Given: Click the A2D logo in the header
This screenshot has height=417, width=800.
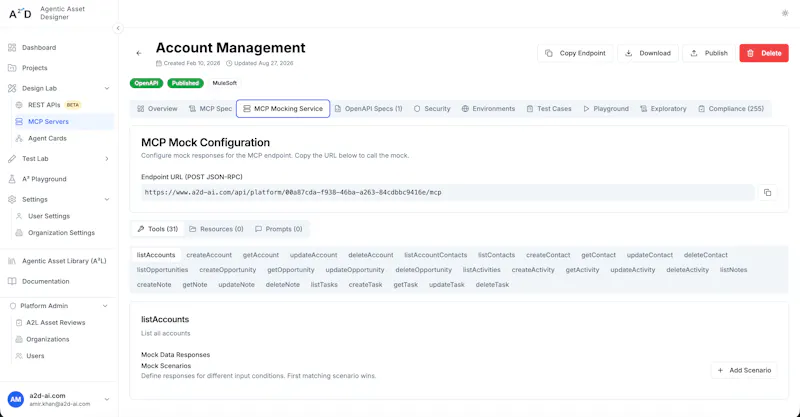Looking at the screenshot, I should (x=20, y=13).
